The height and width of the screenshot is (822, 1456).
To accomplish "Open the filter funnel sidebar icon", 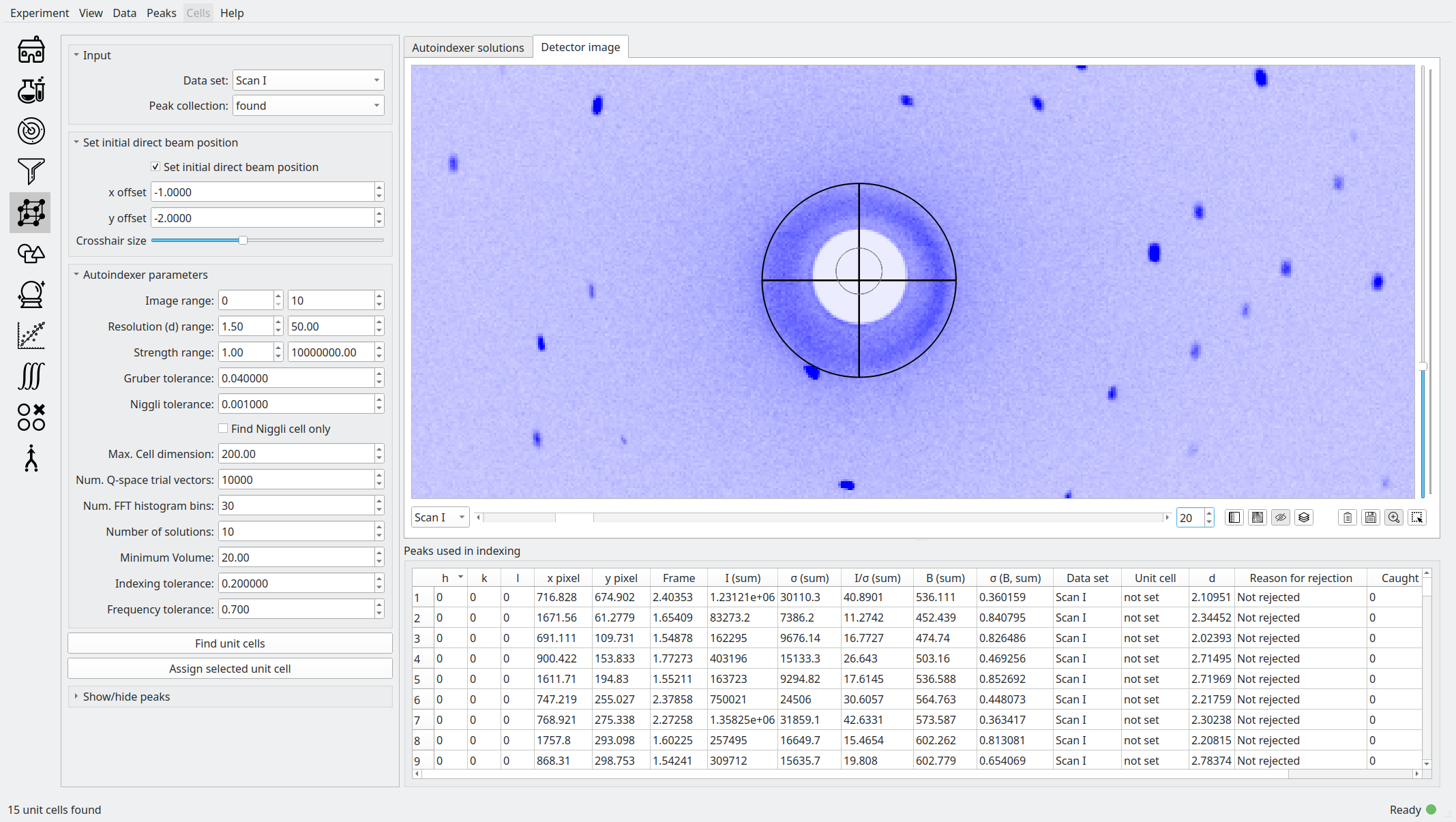I will coord(31,172).
